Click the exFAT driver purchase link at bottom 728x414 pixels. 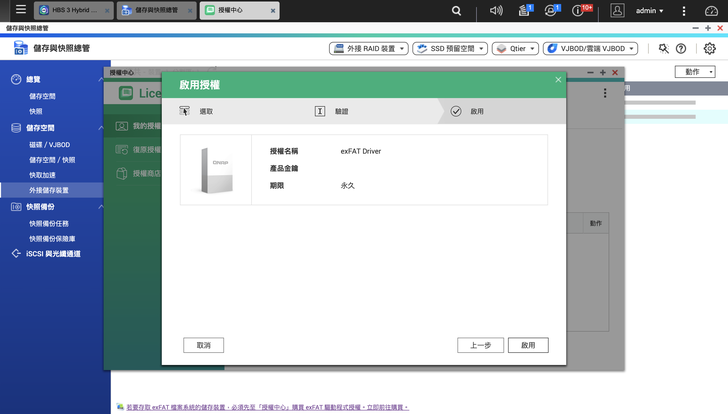(x=266, y=407)
